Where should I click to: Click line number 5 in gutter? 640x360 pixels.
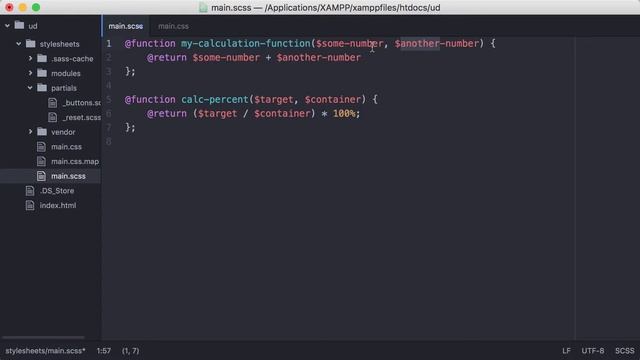[109, 99]
